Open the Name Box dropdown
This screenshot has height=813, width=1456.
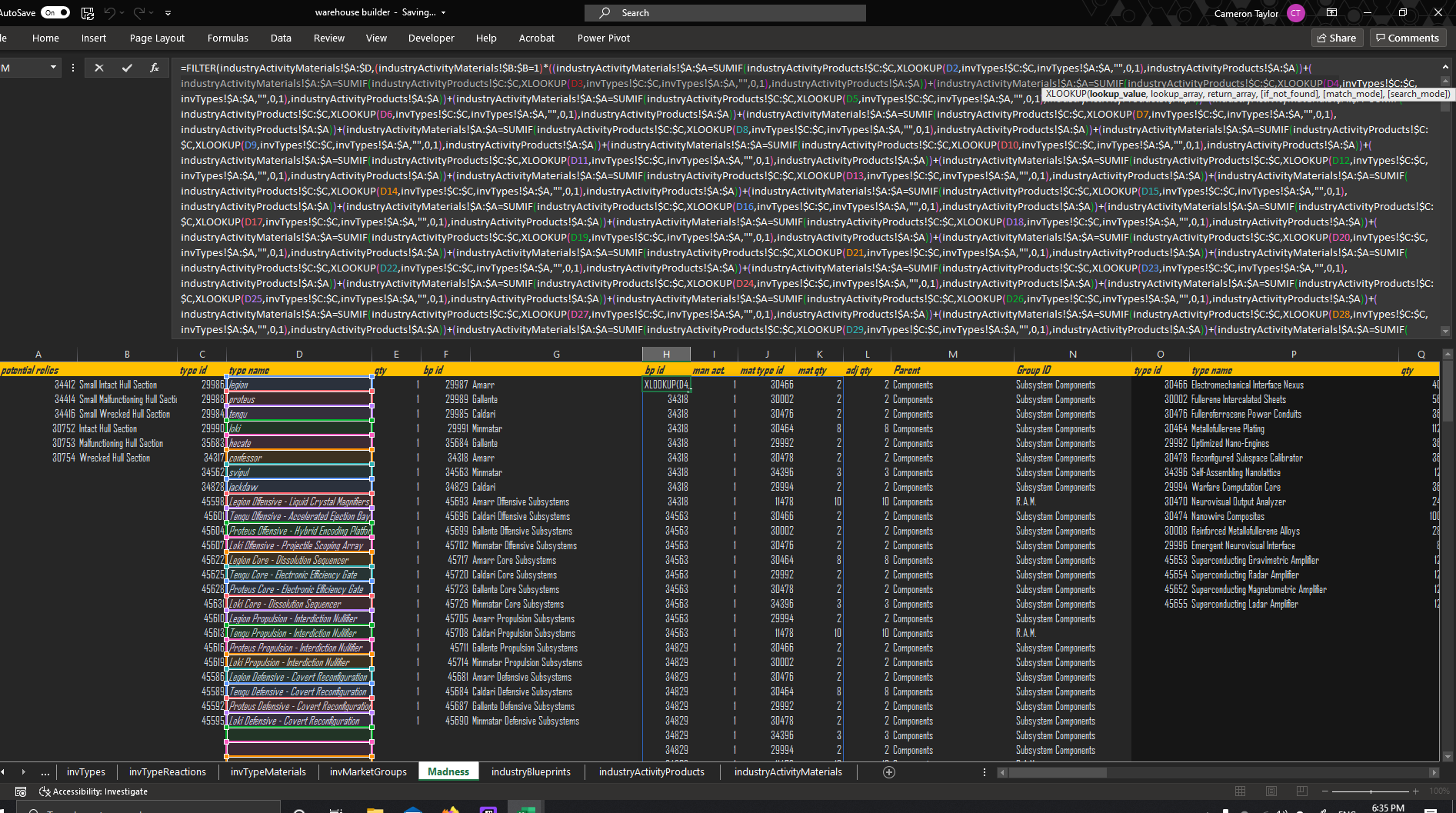(52, 68)
